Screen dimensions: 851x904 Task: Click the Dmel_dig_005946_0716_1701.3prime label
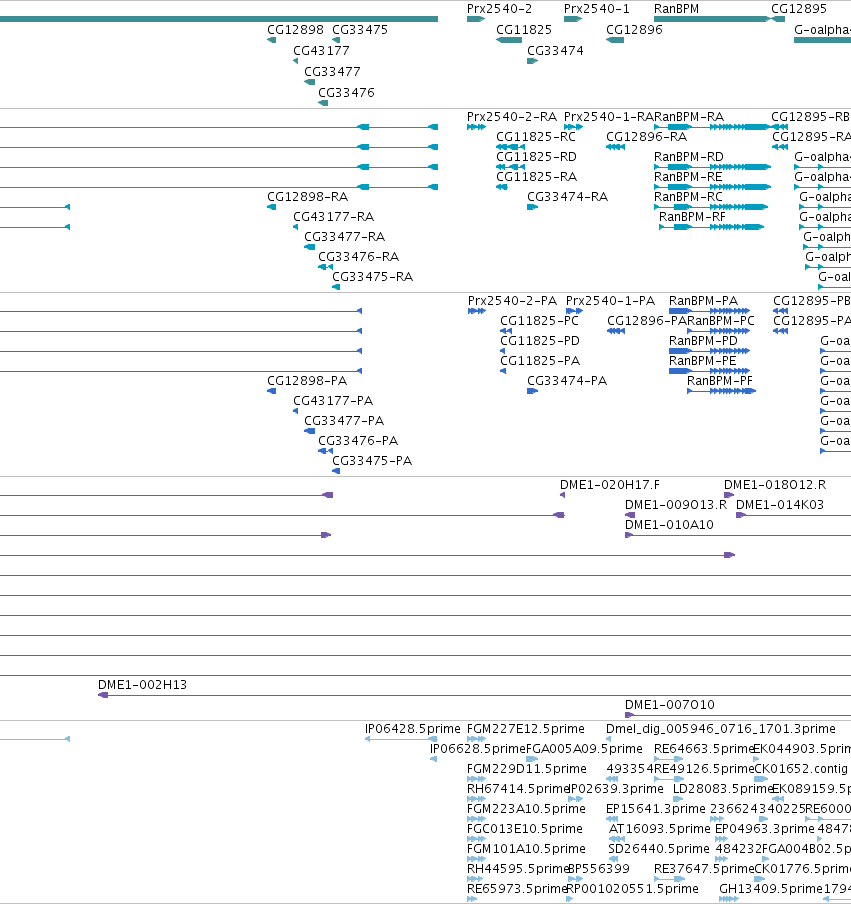click(x=721, y=729)
